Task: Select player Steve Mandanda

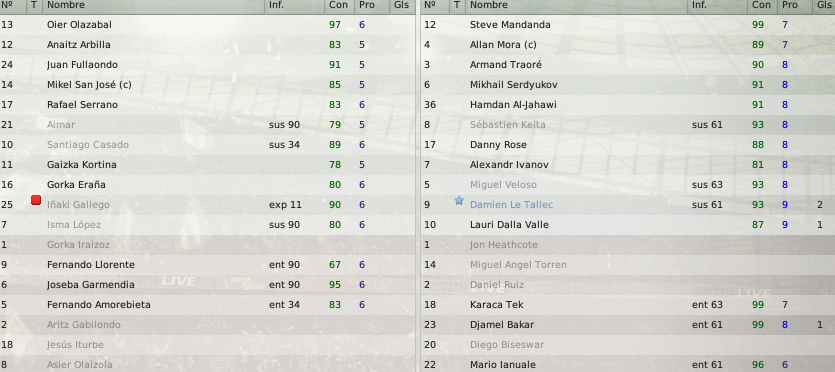Action: pos(510,25)
